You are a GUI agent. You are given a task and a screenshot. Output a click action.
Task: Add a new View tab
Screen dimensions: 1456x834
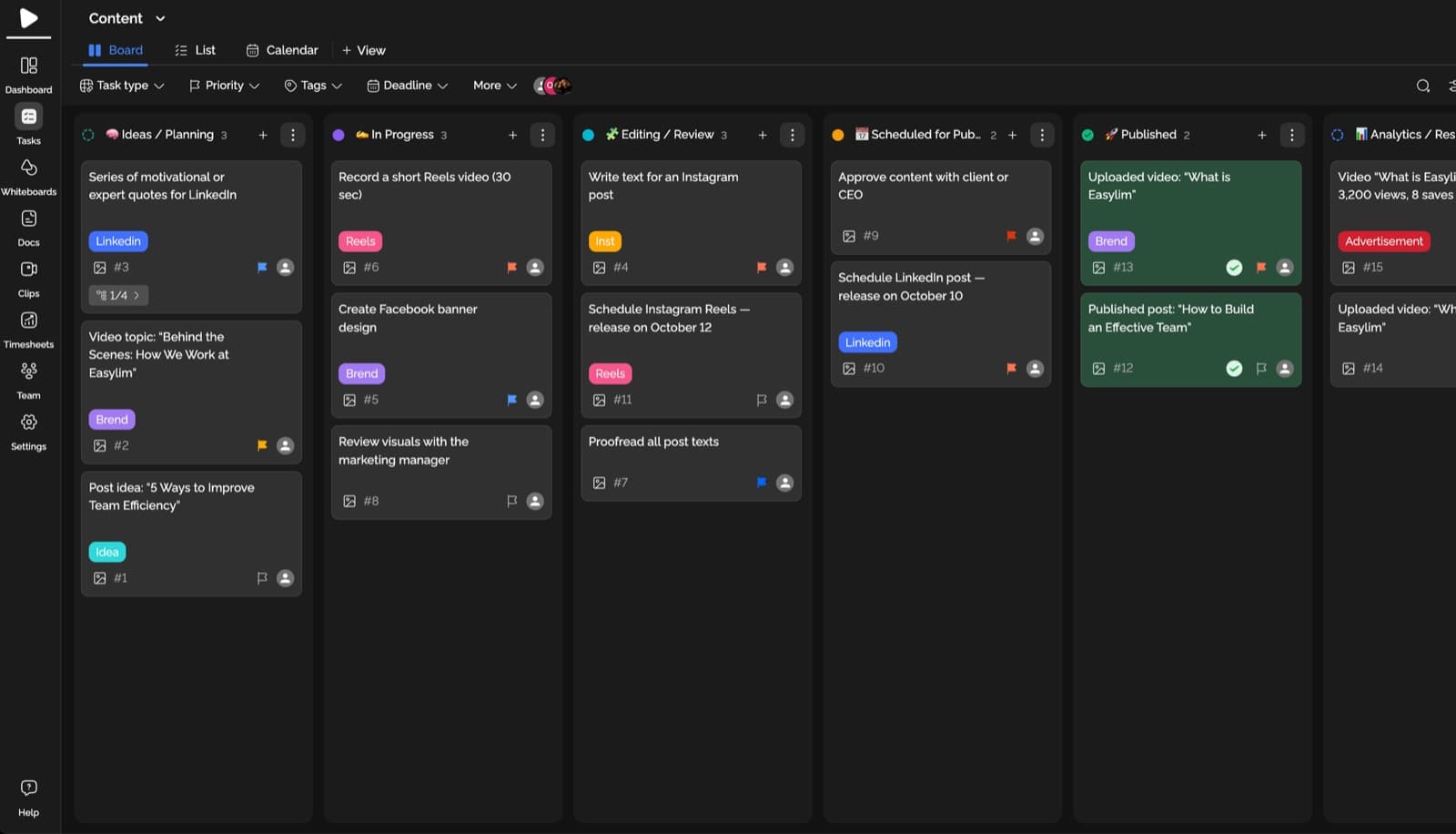[x=363, y=50]
